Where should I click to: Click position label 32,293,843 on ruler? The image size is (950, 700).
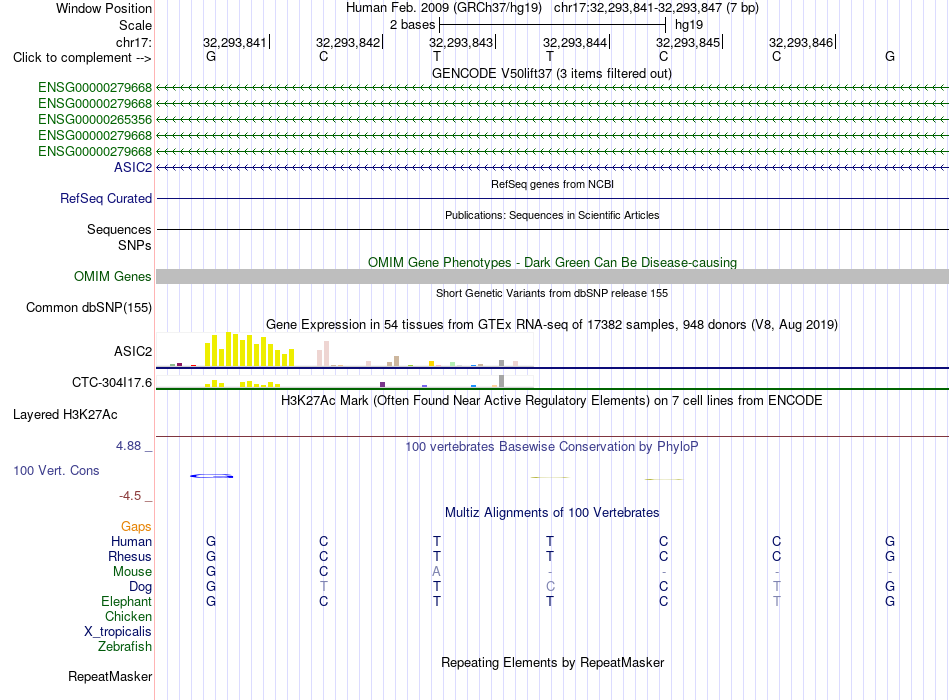pyautogui.click(x=461, y=42)
